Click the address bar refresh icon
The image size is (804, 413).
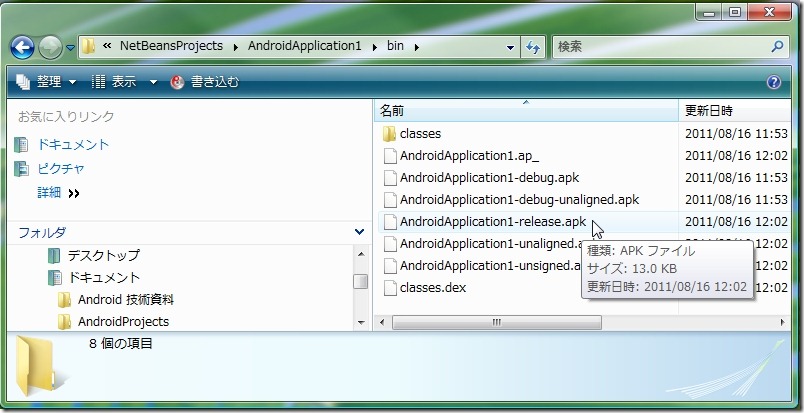533,46
